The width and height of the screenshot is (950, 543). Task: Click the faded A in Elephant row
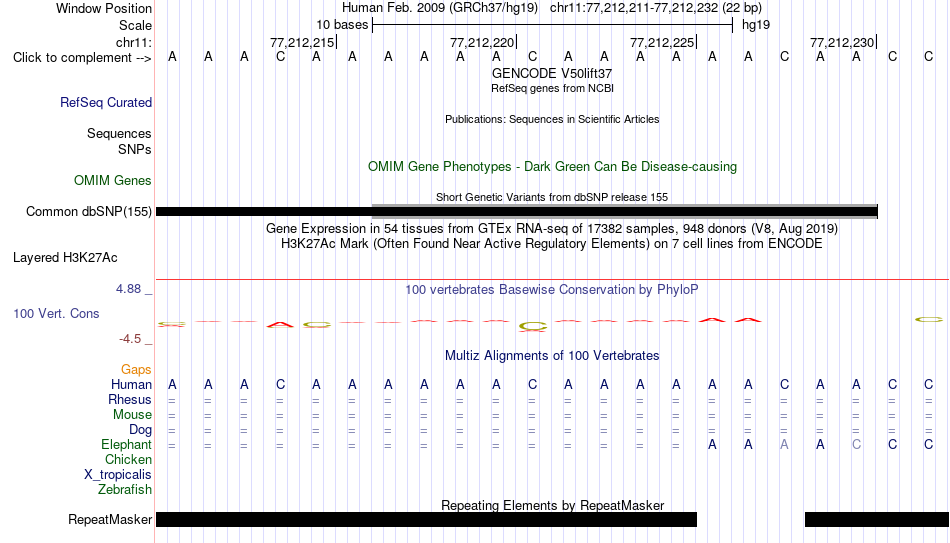pyautogui.click(x=784, y=444)
